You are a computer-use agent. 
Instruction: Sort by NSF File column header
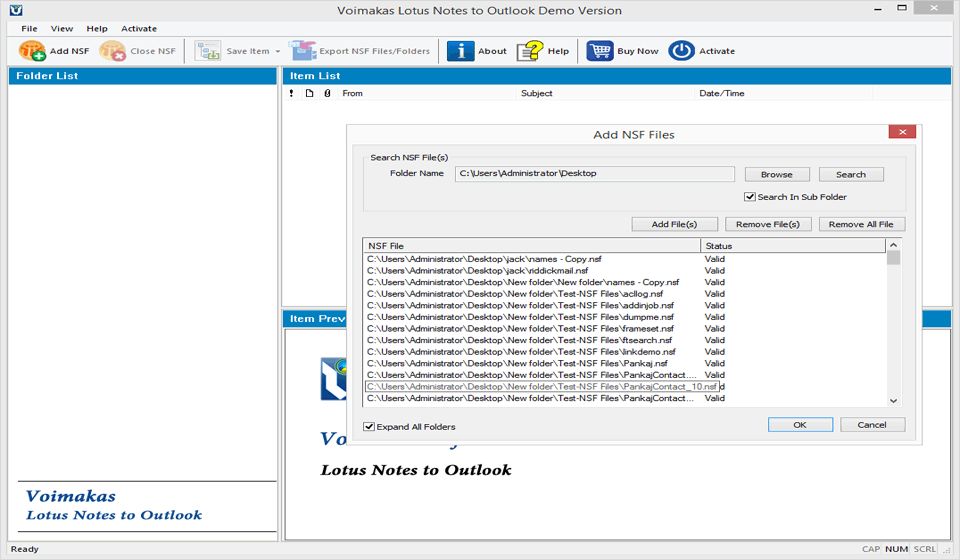click(x=531, y=245)
